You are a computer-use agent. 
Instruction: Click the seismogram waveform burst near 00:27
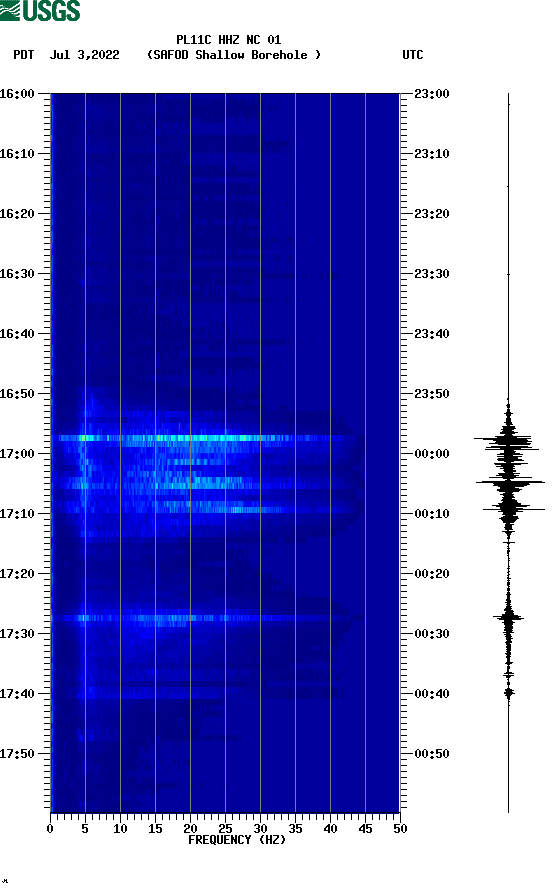pyautogui.click(x=508, y=617)
